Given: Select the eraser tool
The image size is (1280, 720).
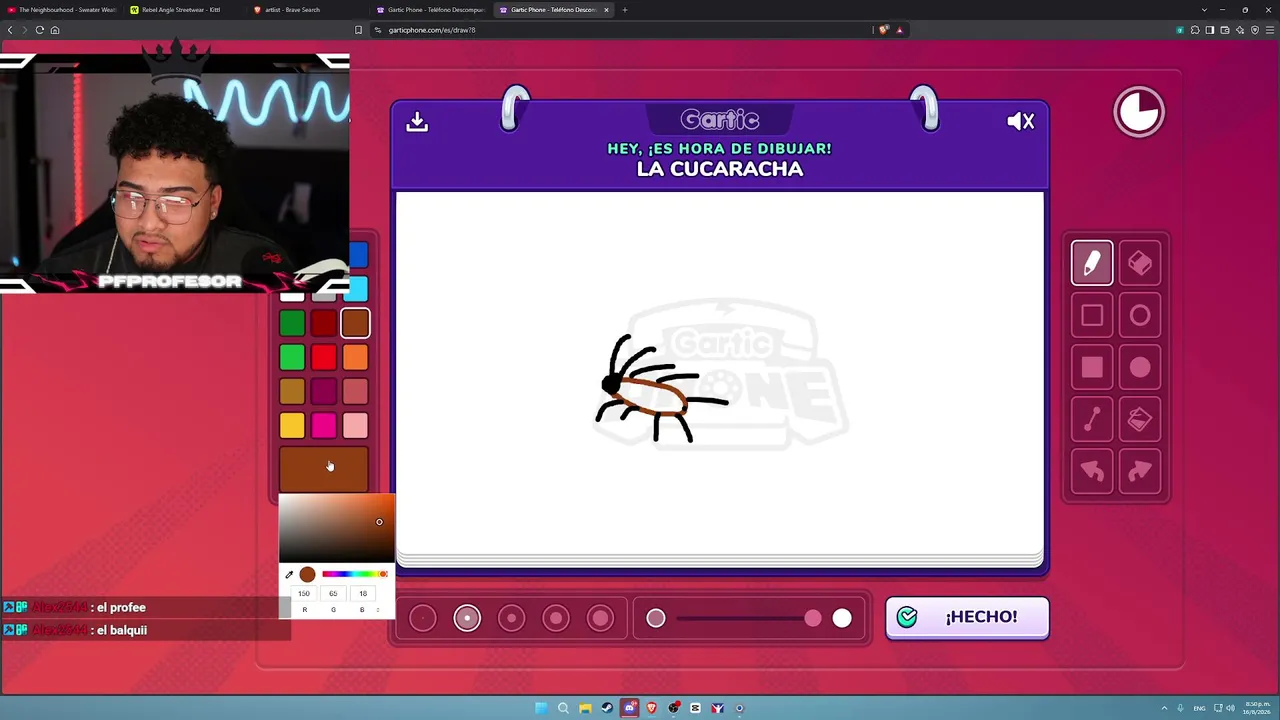Looking at the screenshot, I should click(x=1140, y=263).
